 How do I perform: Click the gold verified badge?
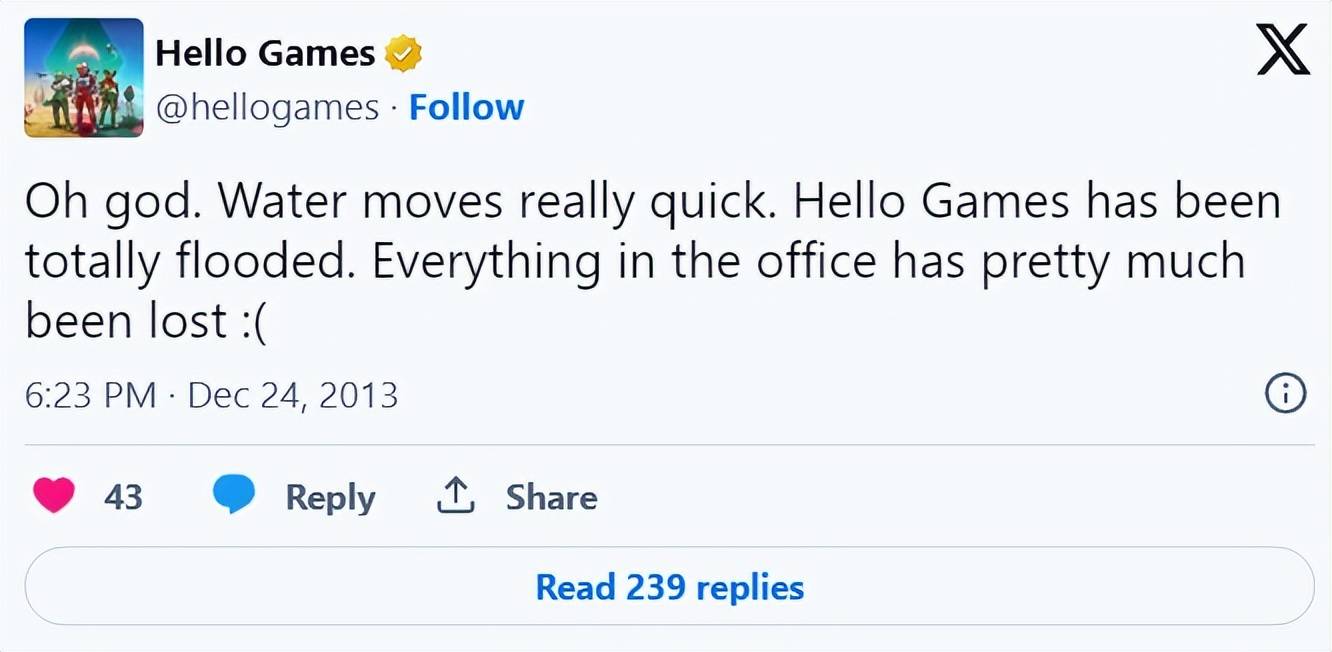tap(403, 53)
